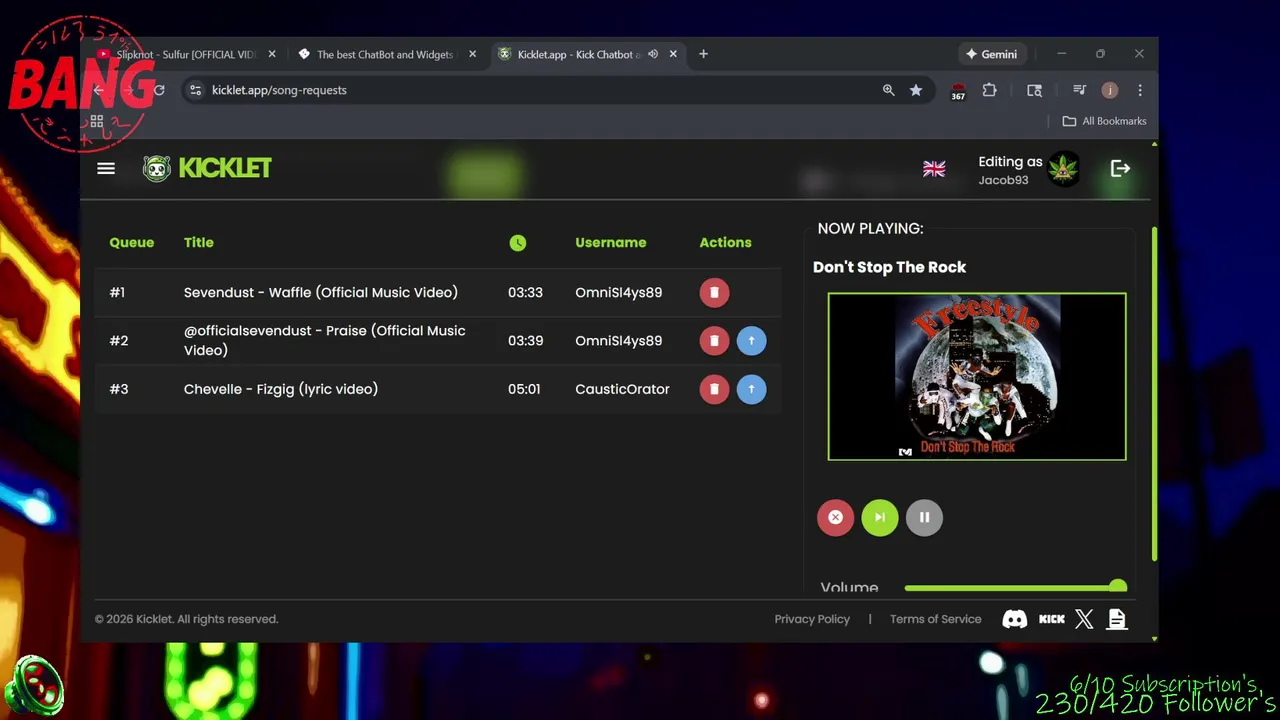Click username CausticOrator
1280x720 pixels.
pos(622,389)
